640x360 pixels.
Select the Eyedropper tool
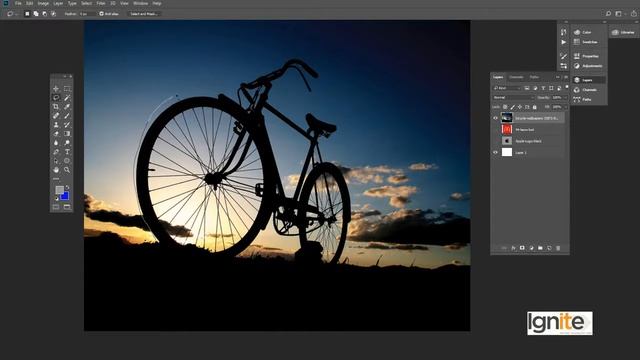[x=67, y=107]
